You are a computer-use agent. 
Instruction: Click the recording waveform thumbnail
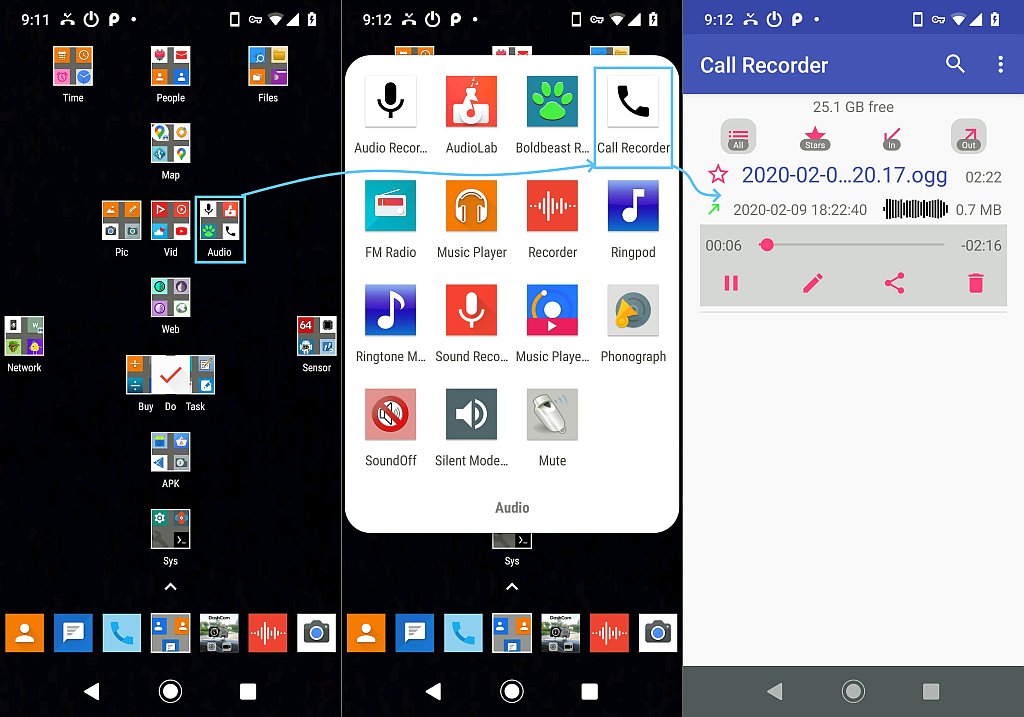pyautogui.click(x=916, y=209)
